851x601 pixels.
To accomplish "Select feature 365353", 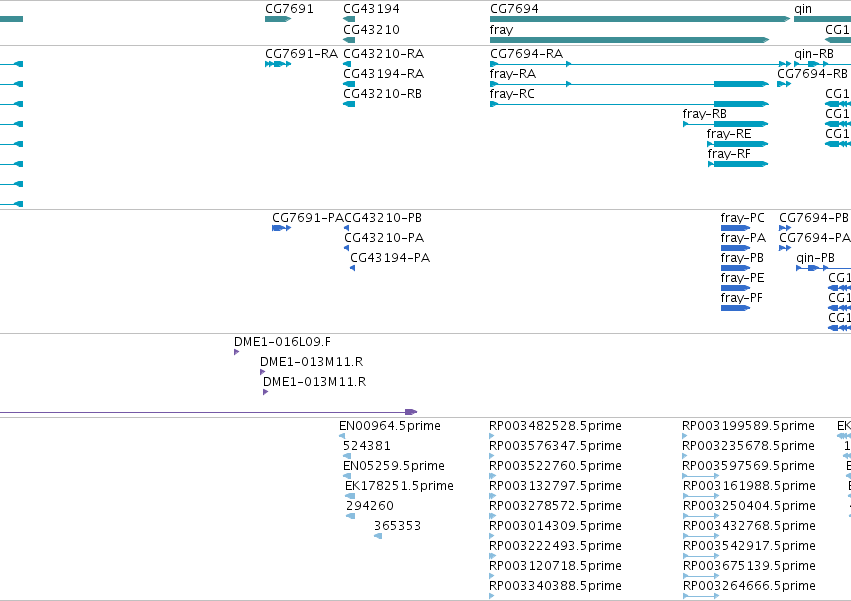I will [378, 536].
